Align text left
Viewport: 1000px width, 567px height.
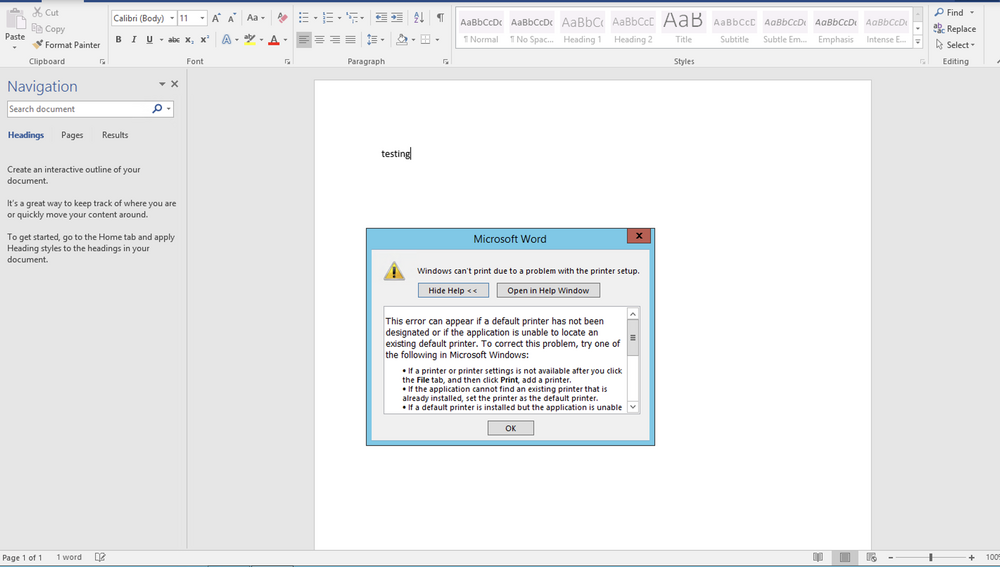click(x=304, y=40)
